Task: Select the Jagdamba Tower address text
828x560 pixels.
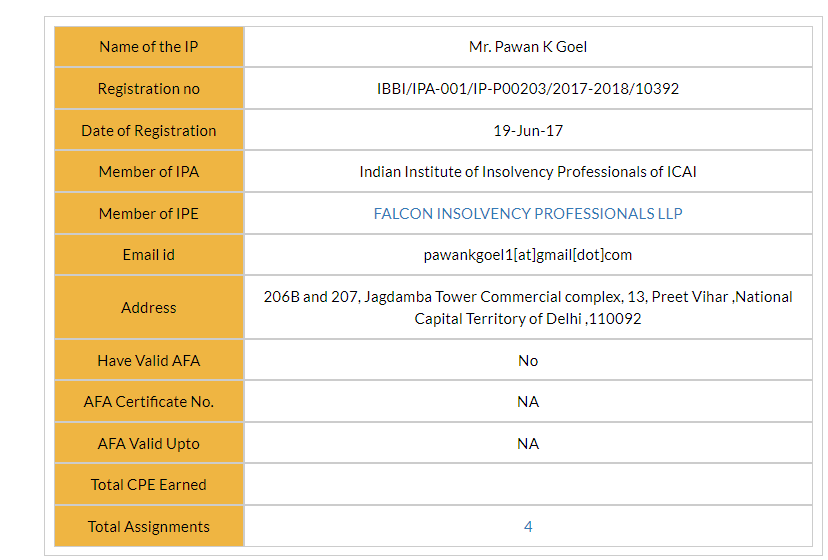Action: pyautogui.click(x=528, y=307)
